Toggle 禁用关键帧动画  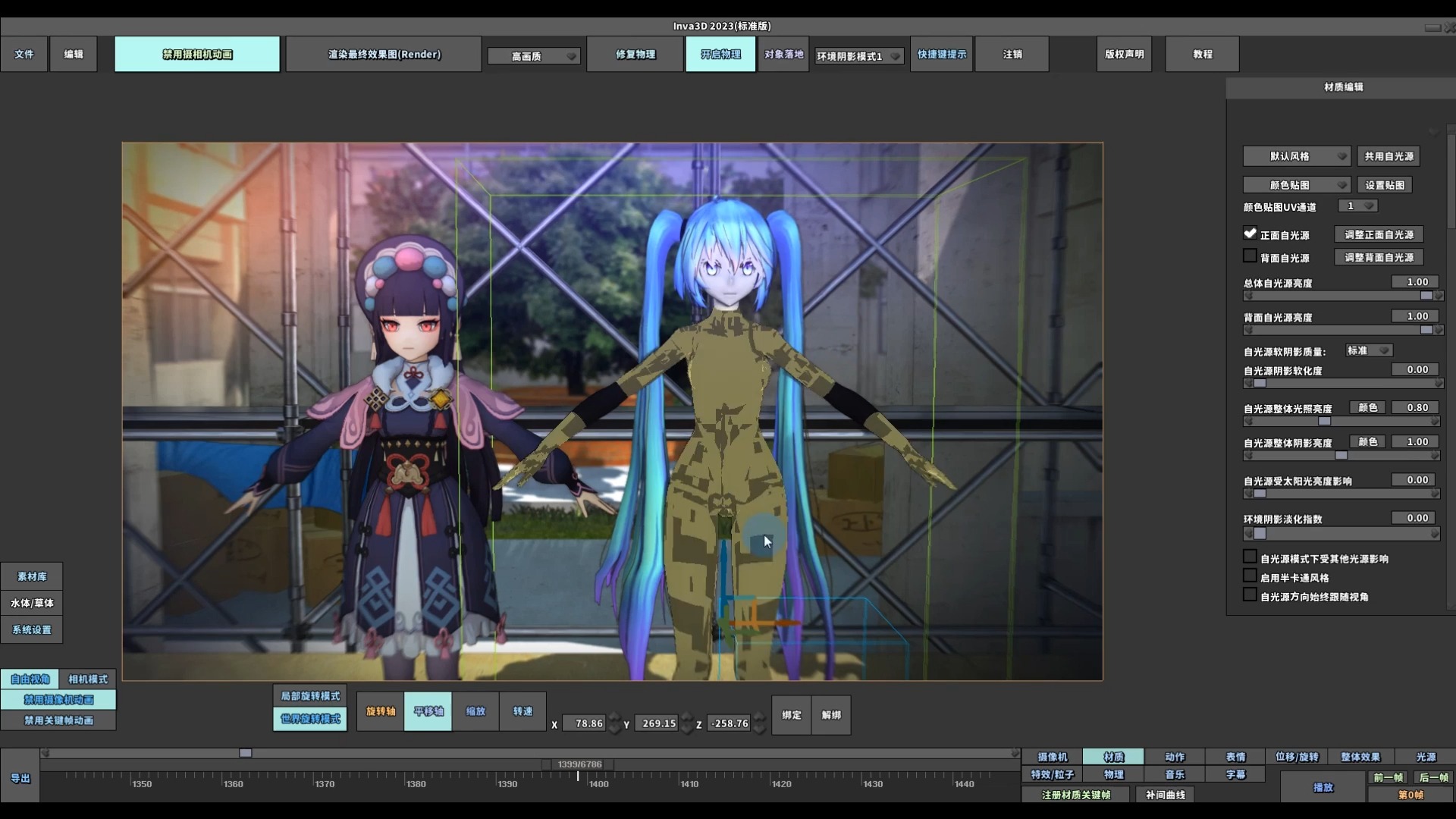(58, 720)
